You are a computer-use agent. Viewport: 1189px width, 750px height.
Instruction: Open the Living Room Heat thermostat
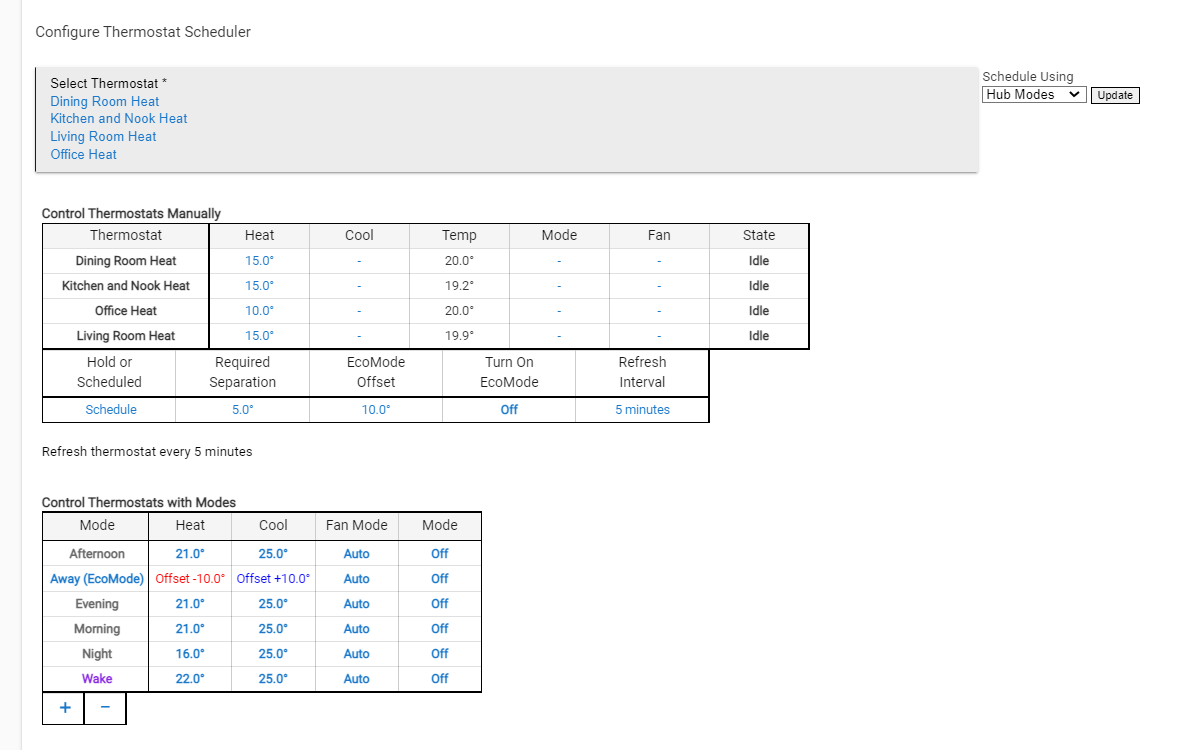pyautogui.click(x=103, y=136)
